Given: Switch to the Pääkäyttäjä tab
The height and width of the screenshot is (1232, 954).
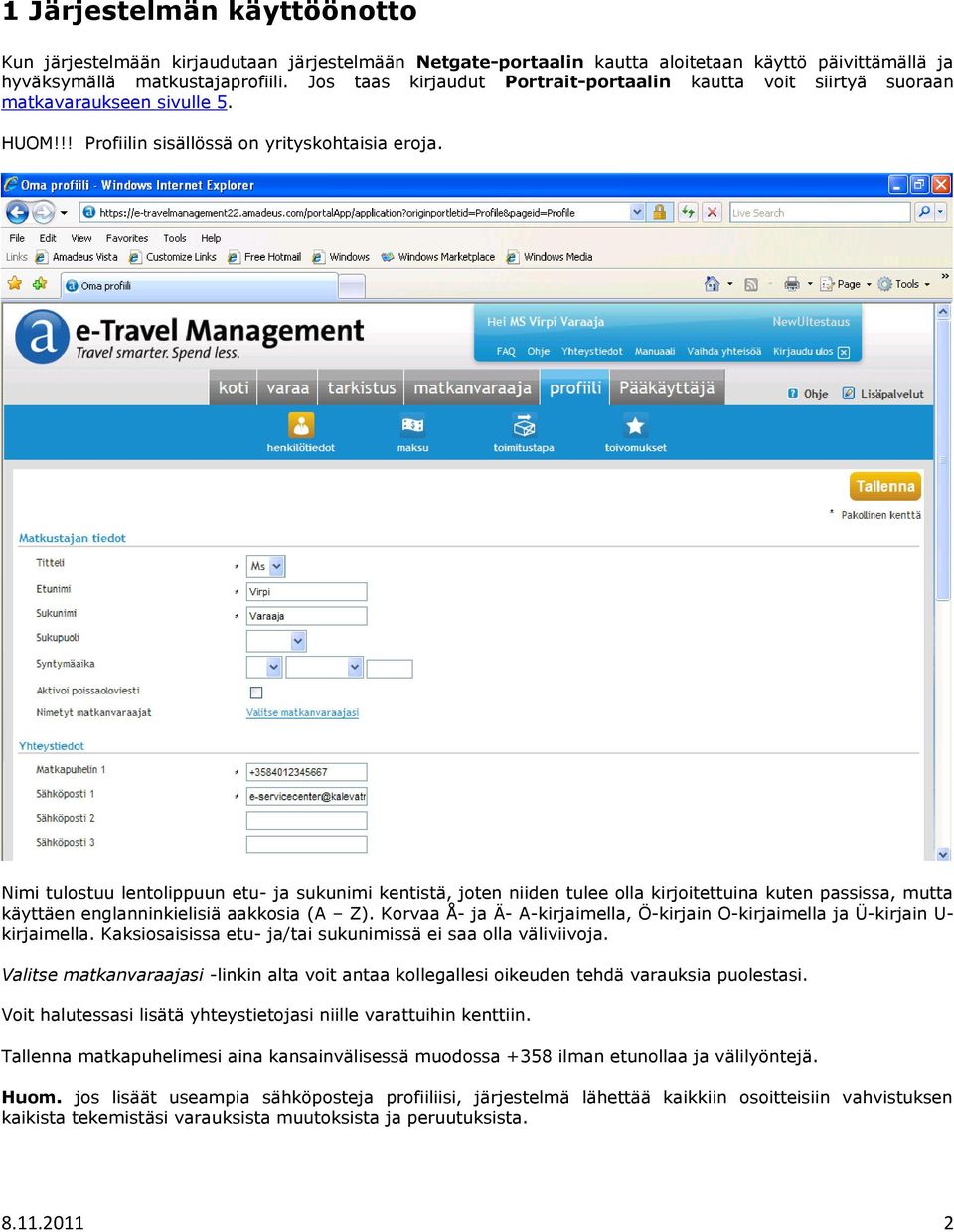Looking at the screenshot, I should (x=667, y=388).
